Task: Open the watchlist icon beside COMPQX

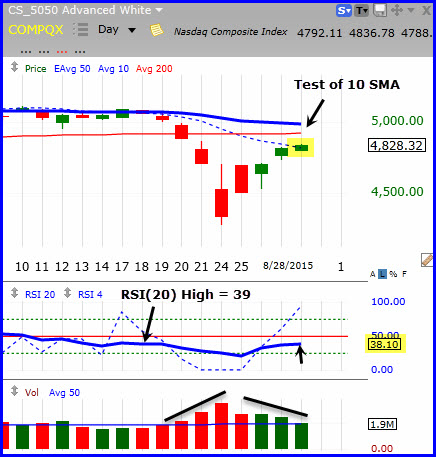Action: point(81,29)
